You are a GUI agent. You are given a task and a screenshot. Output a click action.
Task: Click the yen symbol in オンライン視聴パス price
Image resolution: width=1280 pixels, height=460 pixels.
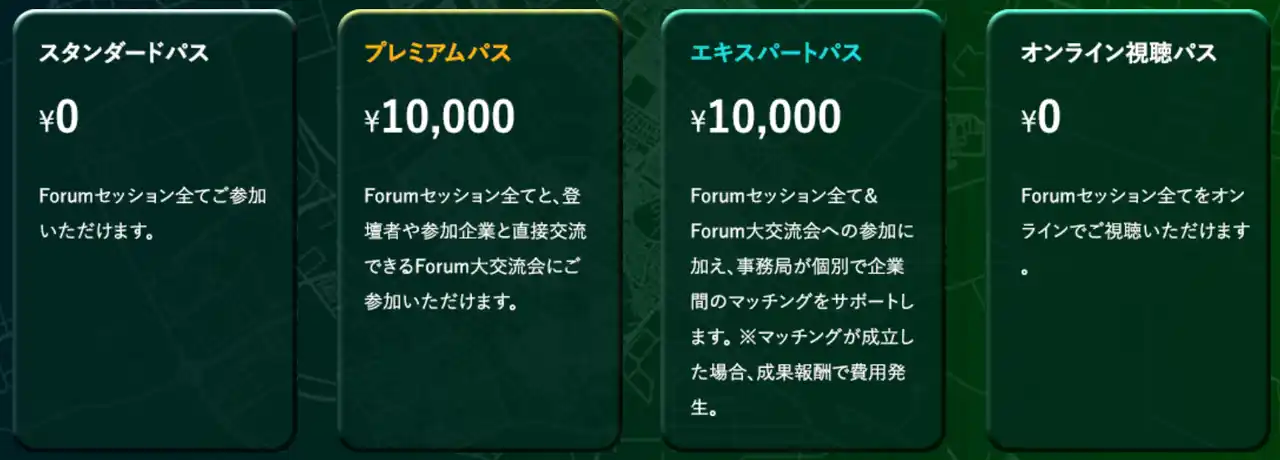1028,121
